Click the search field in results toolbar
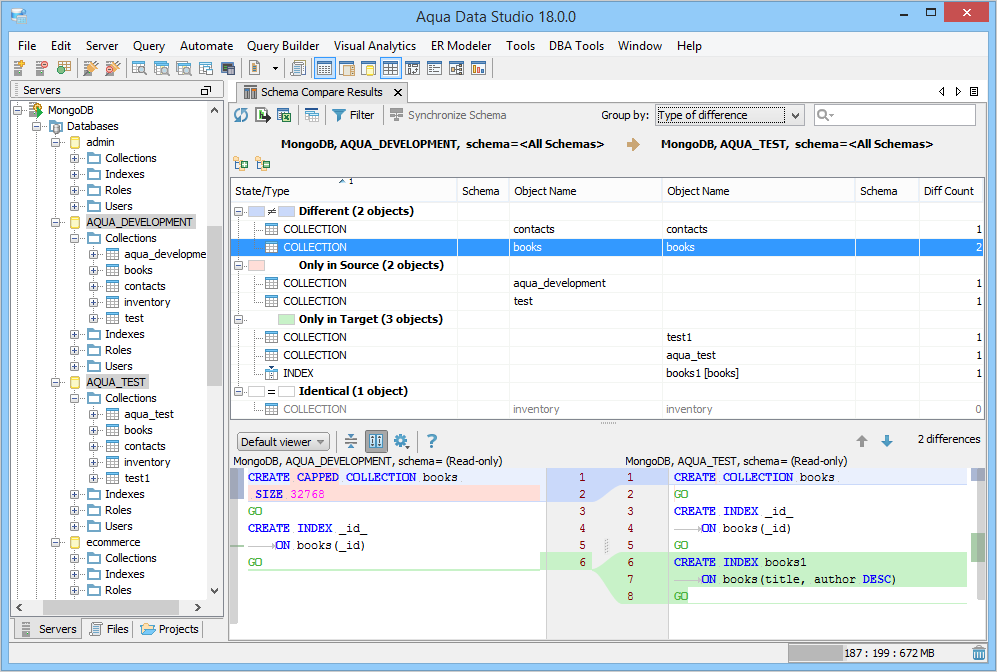This screenshot has width=997, height=672. [x=895, y=115]
